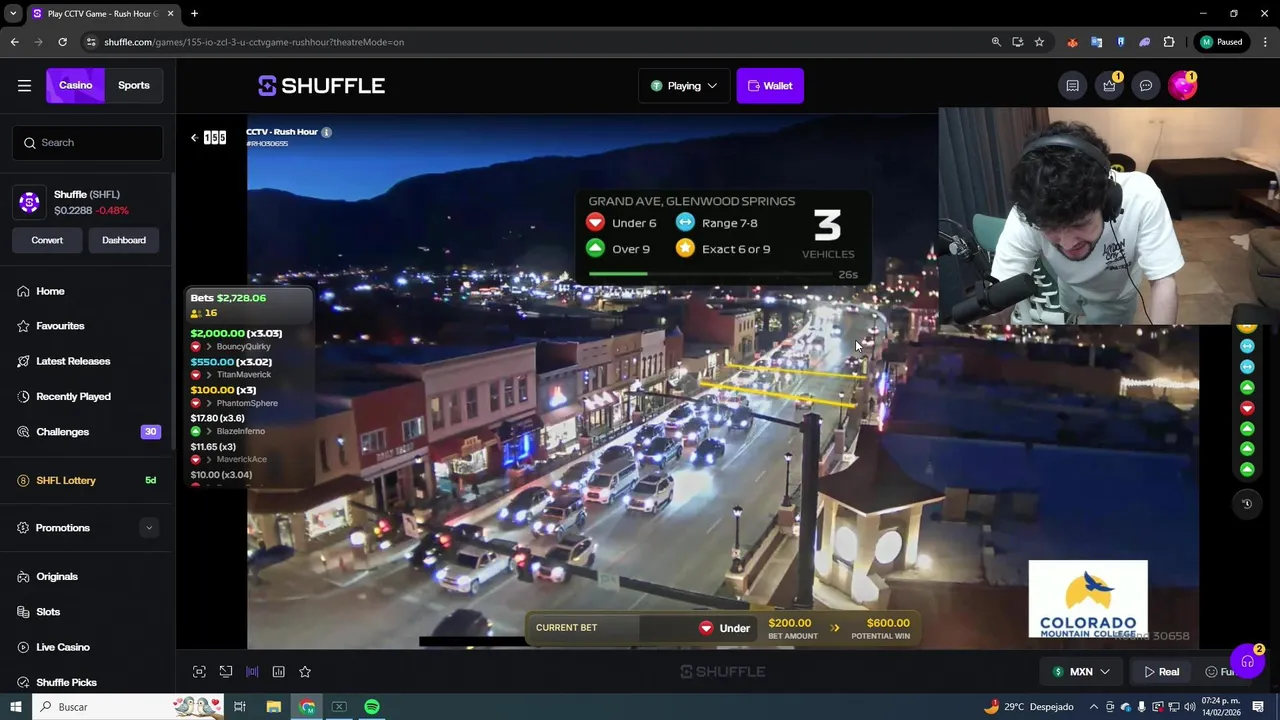Bookmark this page with the star
Viewport: 1280px width, 720px height.
coord(1039,42)
